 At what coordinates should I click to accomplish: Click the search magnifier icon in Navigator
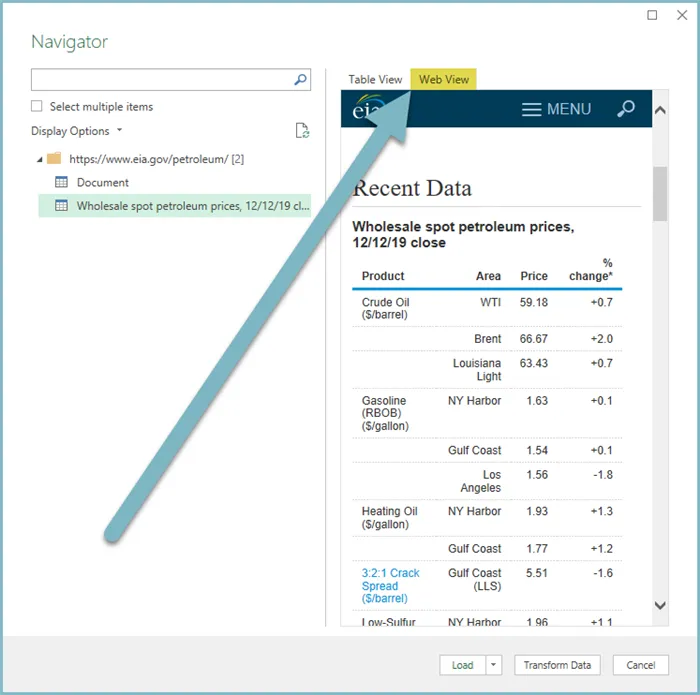[x=300, y=80]
